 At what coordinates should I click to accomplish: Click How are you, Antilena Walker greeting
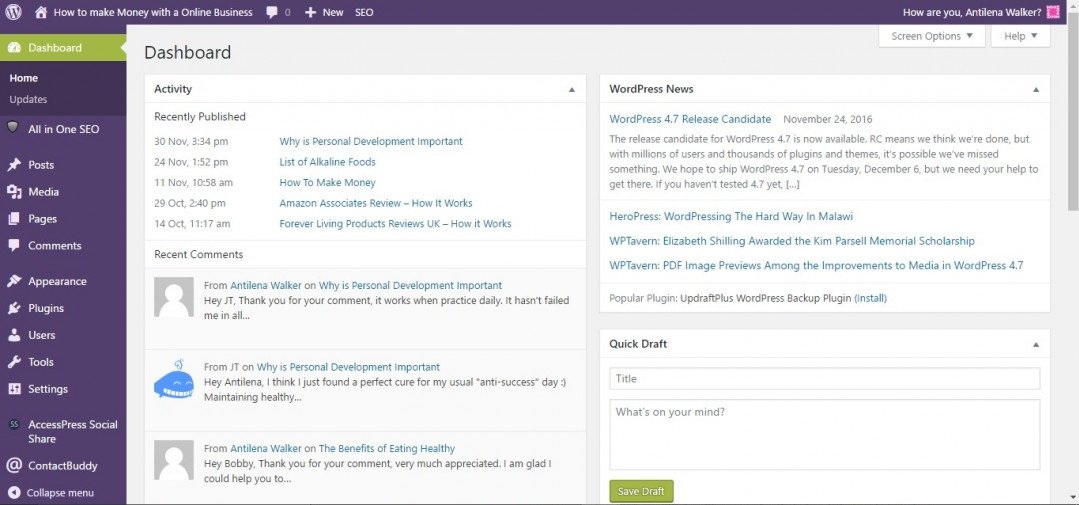pos(972,12)
